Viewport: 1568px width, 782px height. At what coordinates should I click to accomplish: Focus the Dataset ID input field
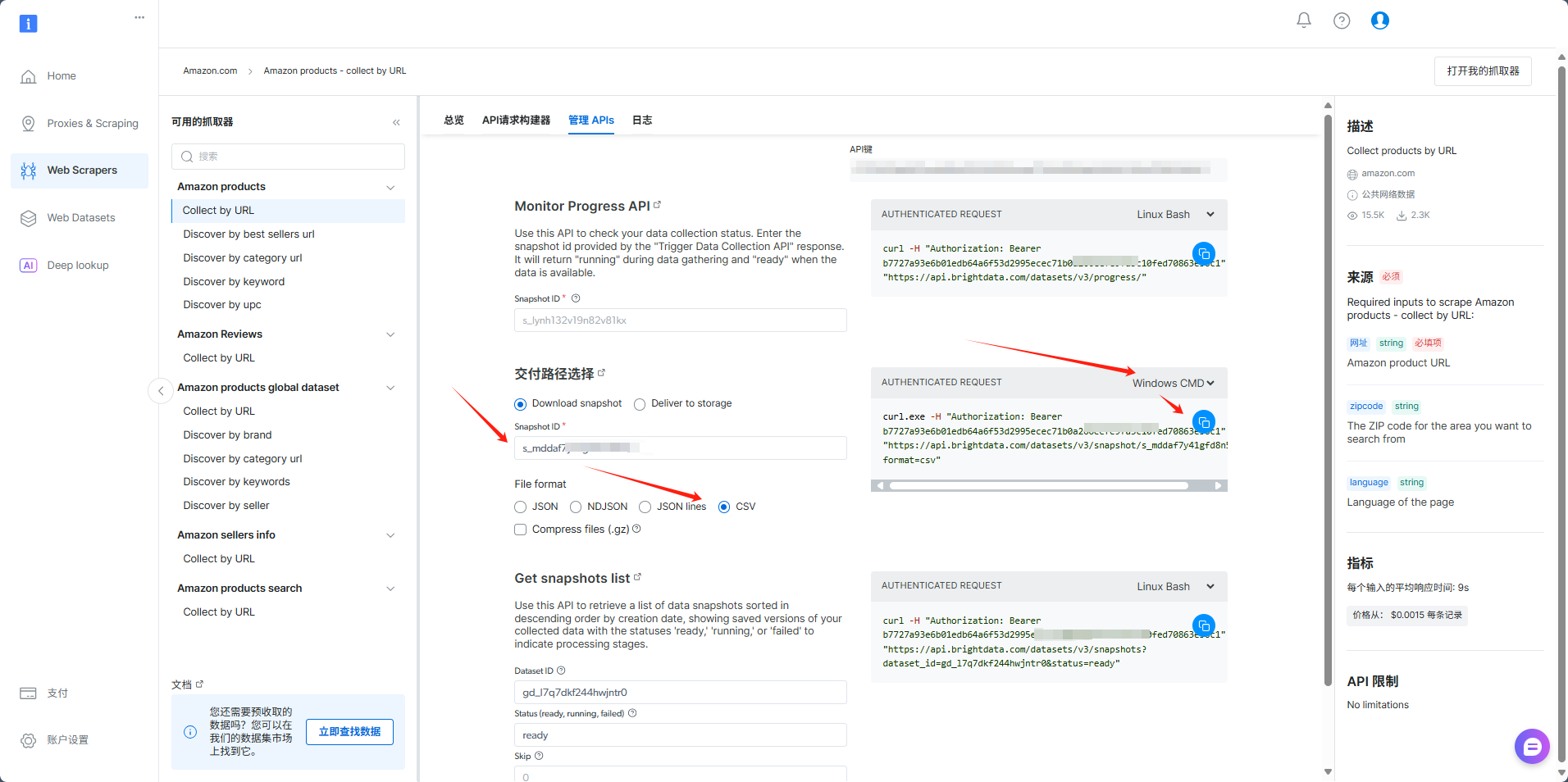point(680,693)
